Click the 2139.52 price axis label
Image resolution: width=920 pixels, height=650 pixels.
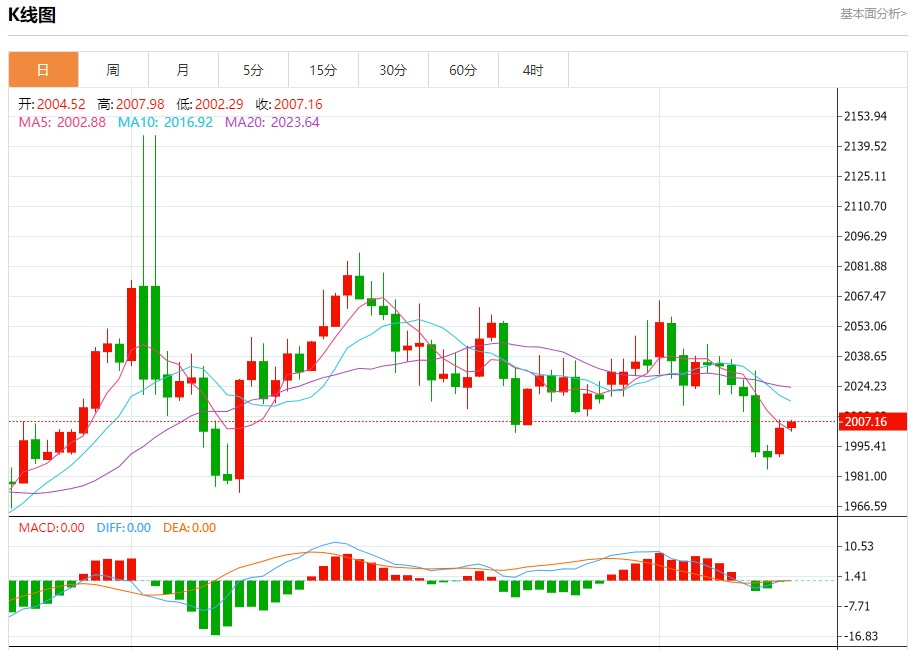pyautogui.click(x=865, y=146)
